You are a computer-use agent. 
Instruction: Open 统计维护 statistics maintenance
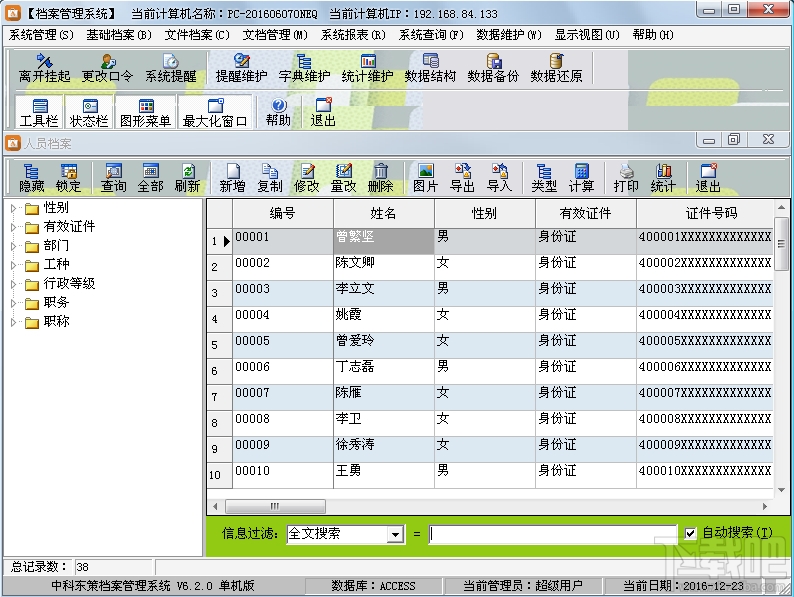point(367,68)
